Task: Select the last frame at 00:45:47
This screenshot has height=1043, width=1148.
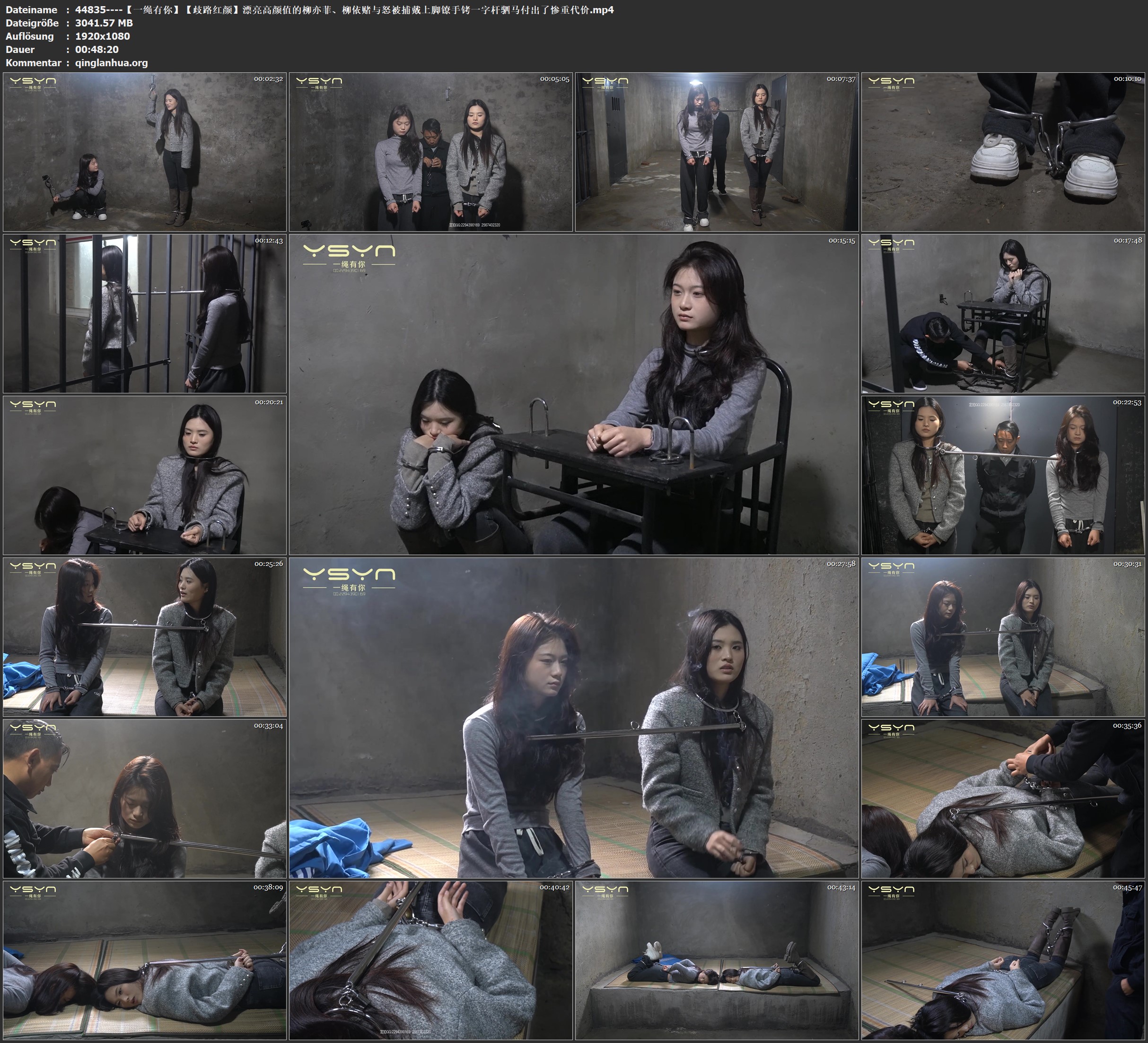Action: pyautogui.click(x=1003, y=960)
